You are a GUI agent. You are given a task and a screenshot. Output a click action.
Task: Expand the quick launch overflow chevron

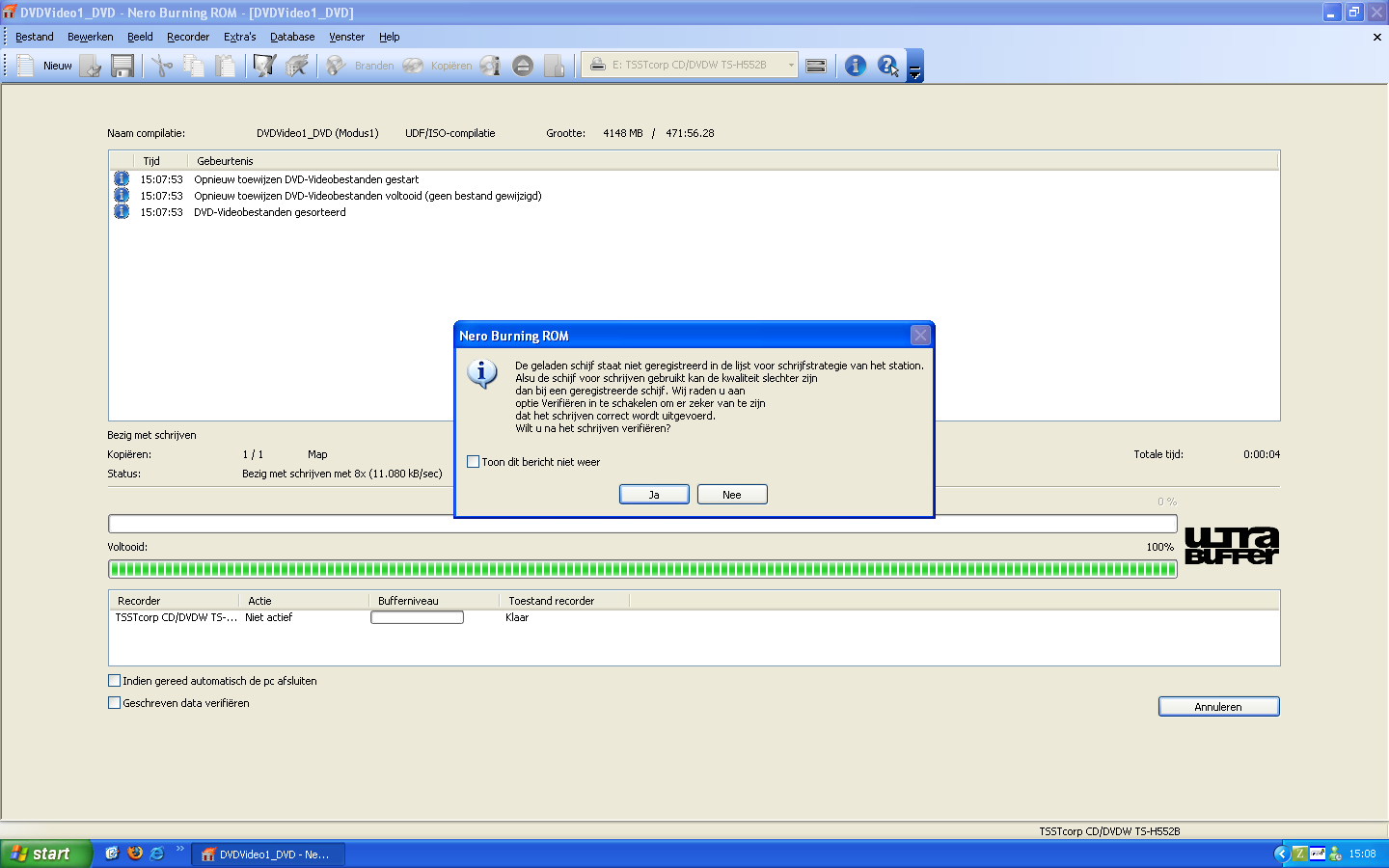point(179,849)
